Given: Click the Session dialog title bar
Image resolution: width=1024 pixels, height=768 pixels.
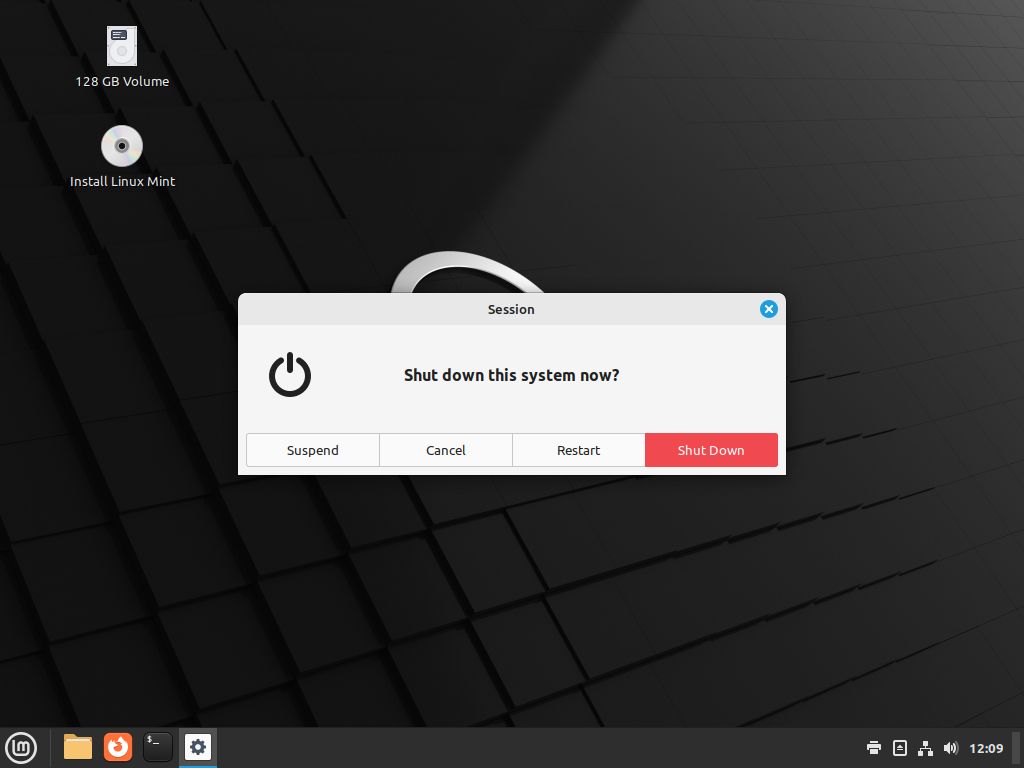Looking at the screenshot, I should pos(511,309).
